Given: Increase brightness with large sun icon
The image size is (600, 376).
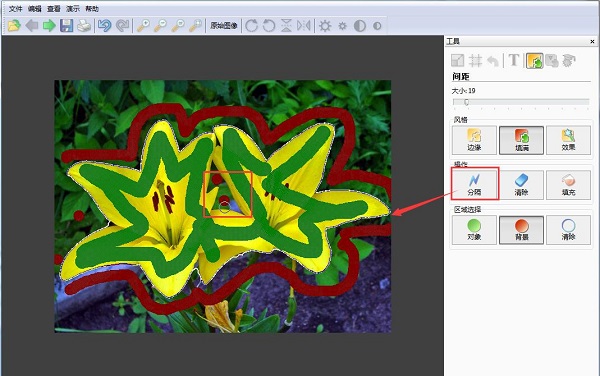Looking at the screenshot, I should pyautogui.click(x=325, y=26).
